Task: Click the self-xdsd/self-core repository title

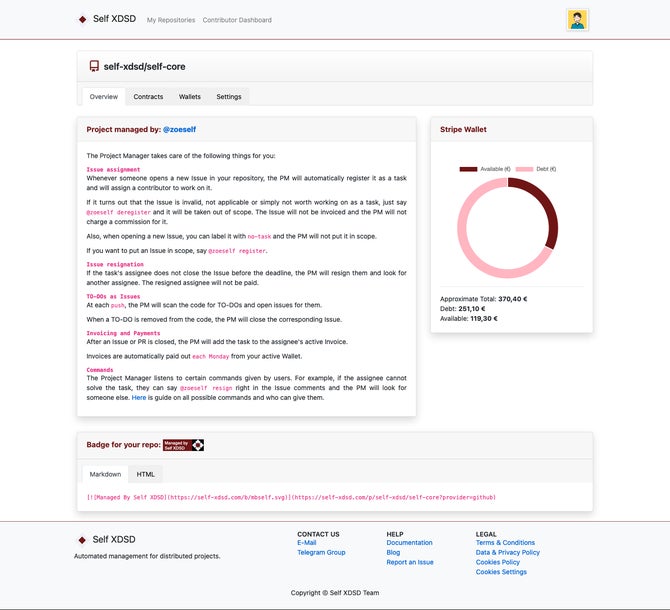Action: [x=144, y=67]
